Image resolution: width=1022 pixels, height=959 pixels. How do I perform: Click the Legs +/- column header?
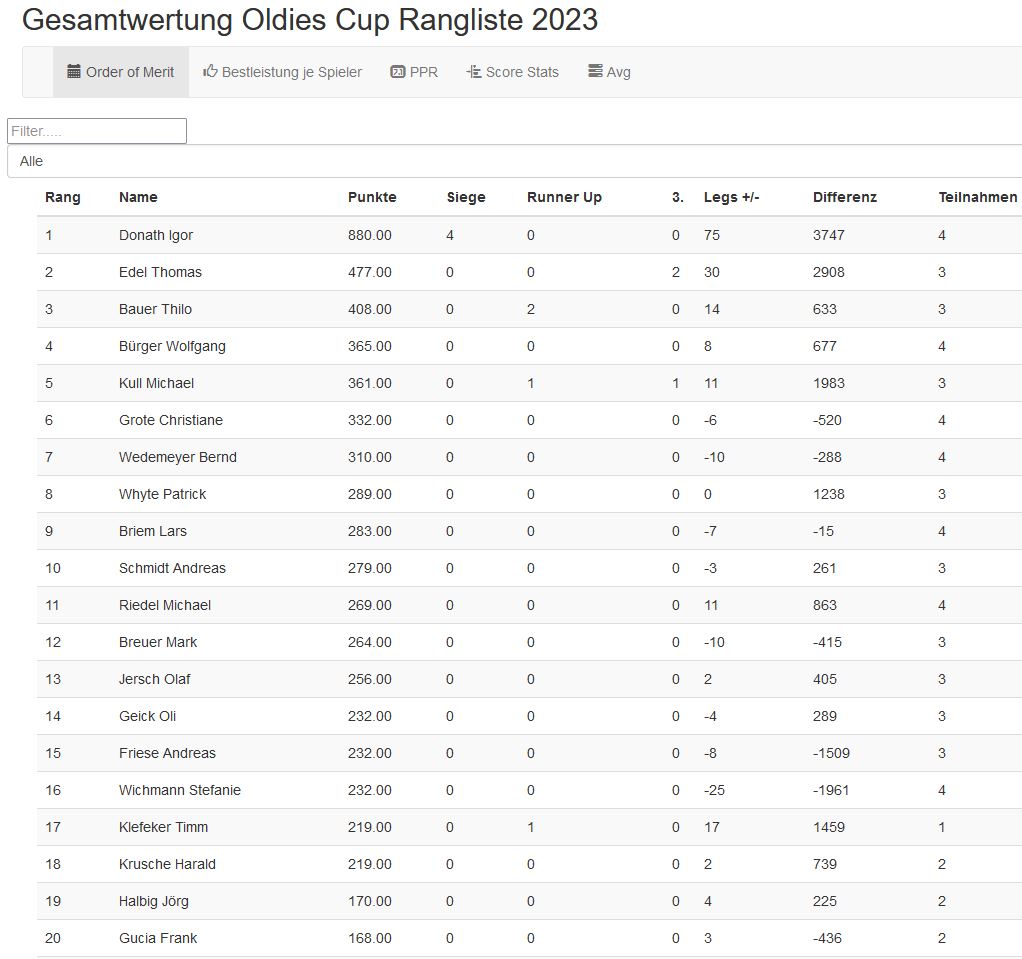[x=732, y=197]
